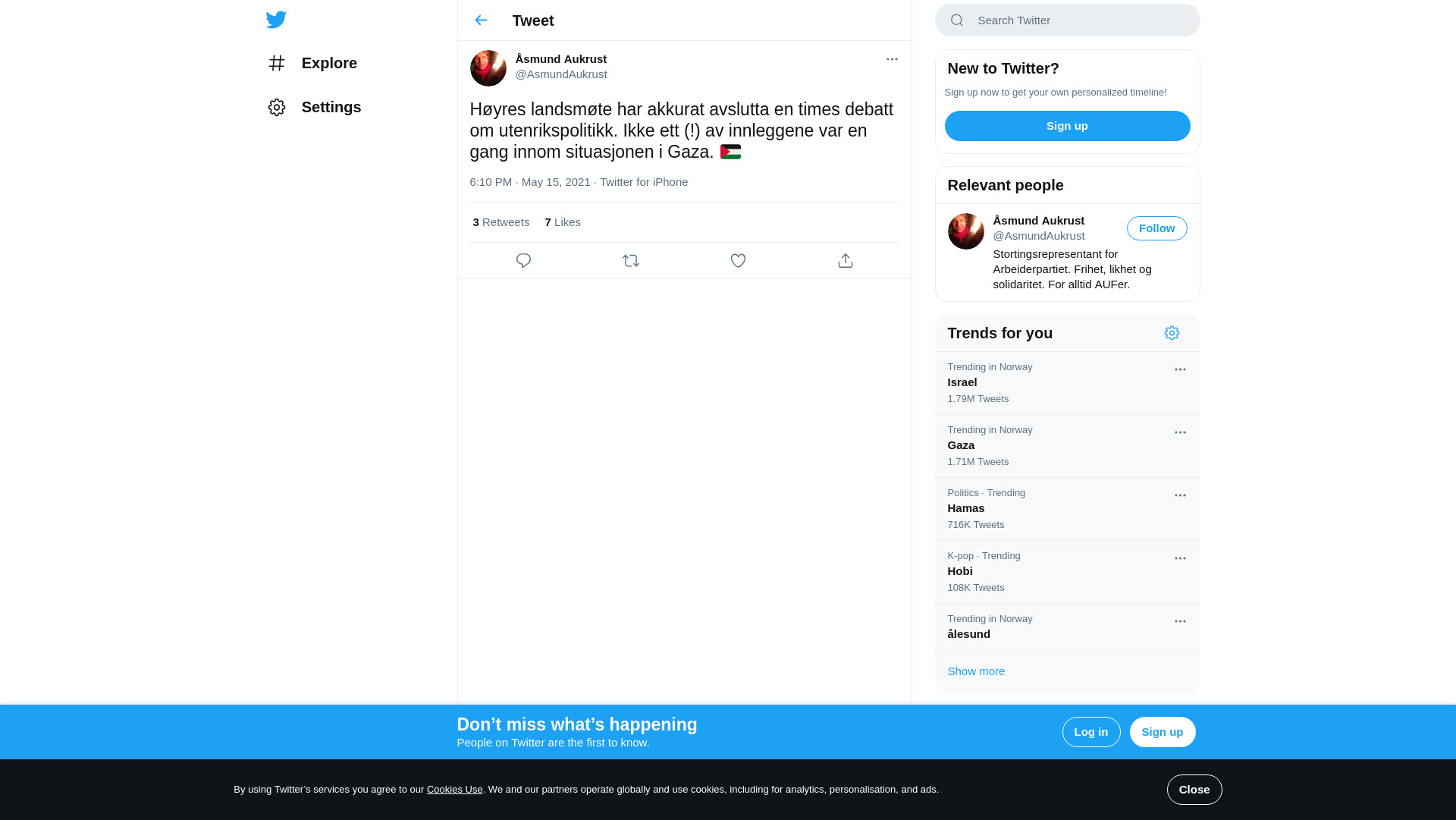View the 7 Likes list
1456x820 pixels.
pyautogui.click(x=563, y=222)
